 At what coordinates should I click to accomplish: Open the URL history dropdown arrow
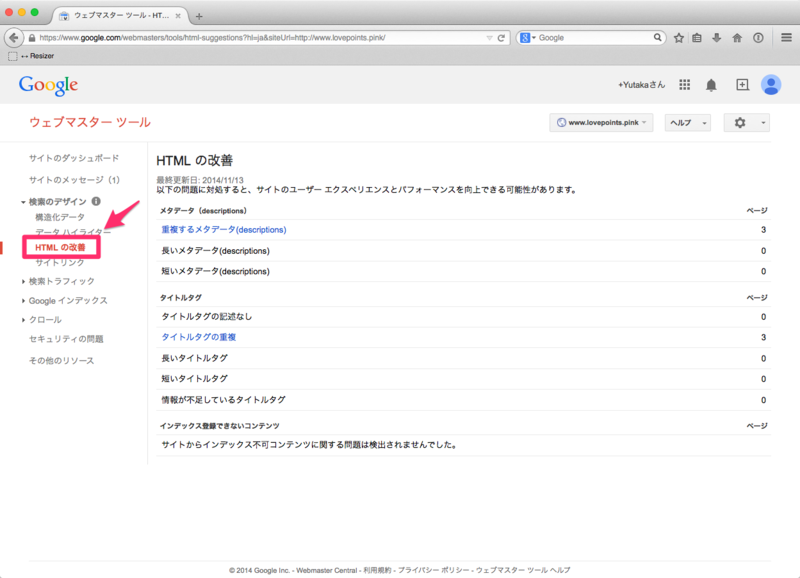(x=489, y=38)
